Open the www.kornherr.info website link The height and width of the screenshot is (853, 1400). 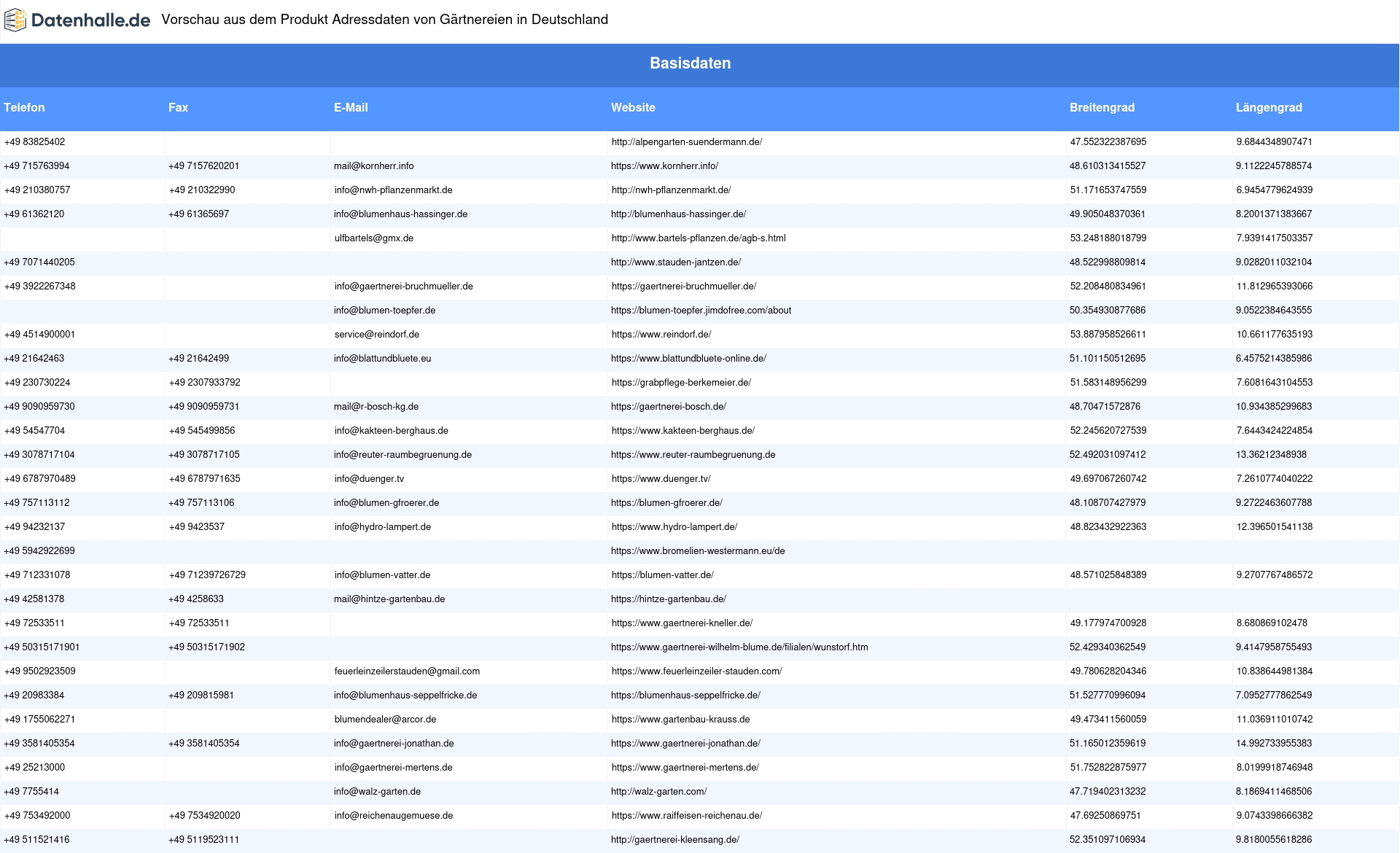[664, 166]
